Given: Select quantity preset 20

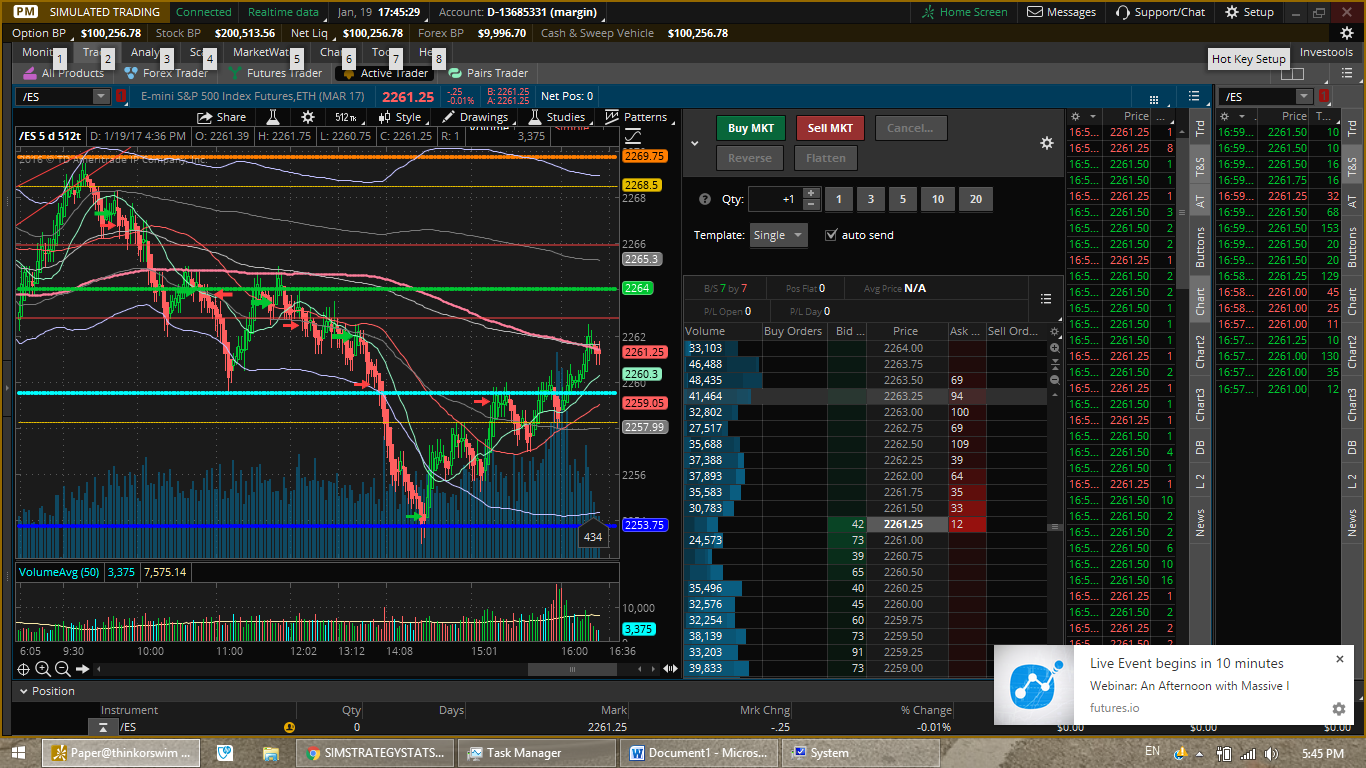Looking at the screenshot, I should 975,199.
